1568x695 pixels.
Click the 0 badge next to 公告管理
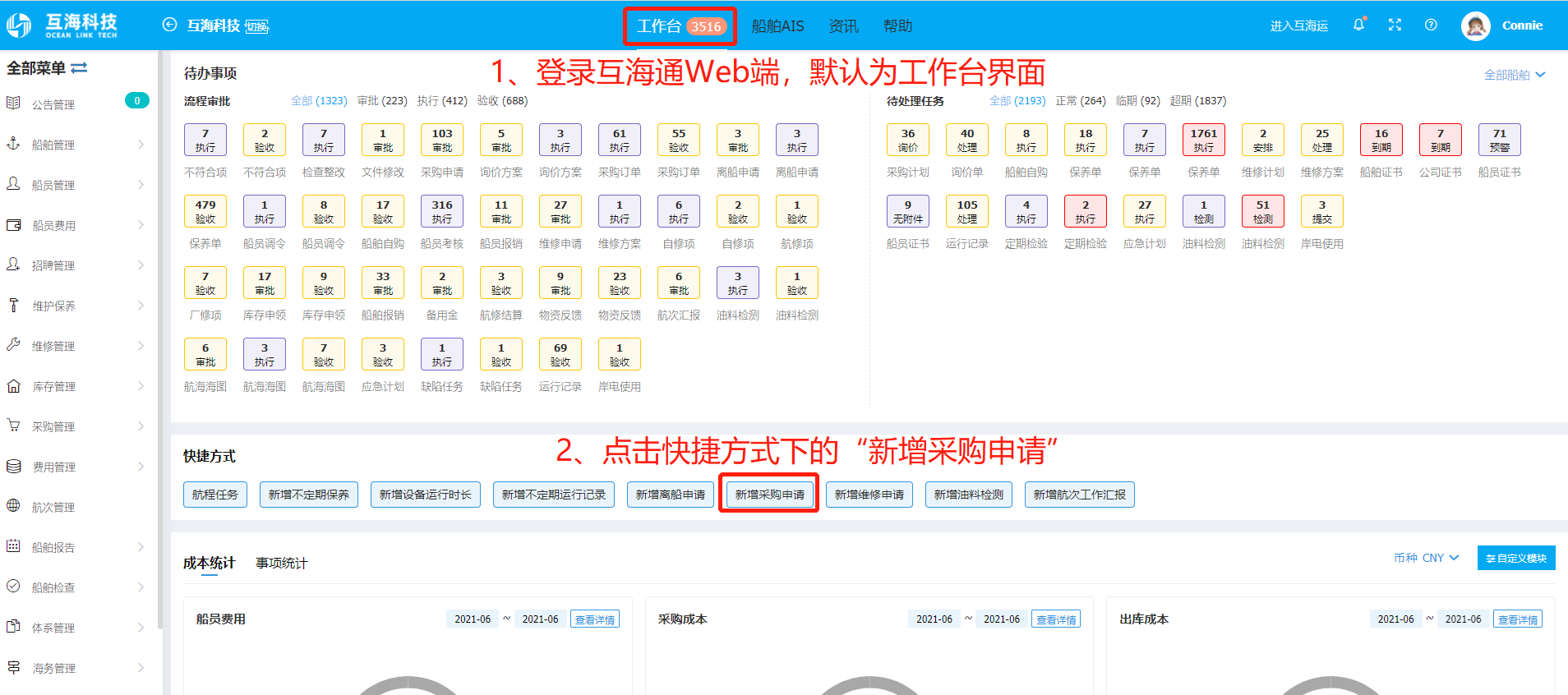pos(137,100)
